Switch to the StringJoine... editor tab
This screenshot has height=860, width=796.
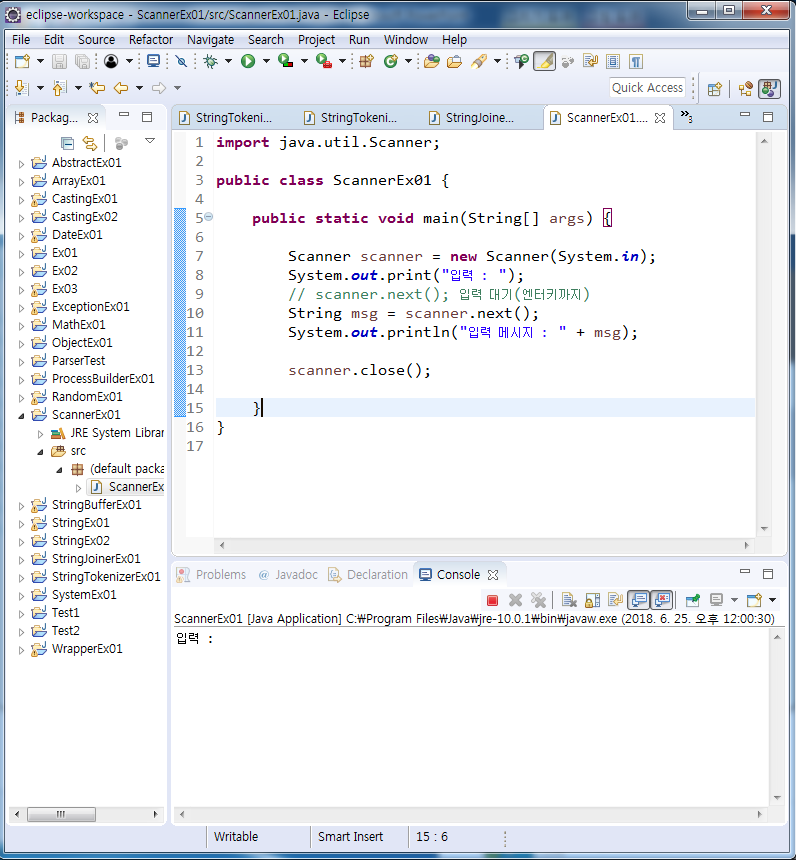pos(472,118)
